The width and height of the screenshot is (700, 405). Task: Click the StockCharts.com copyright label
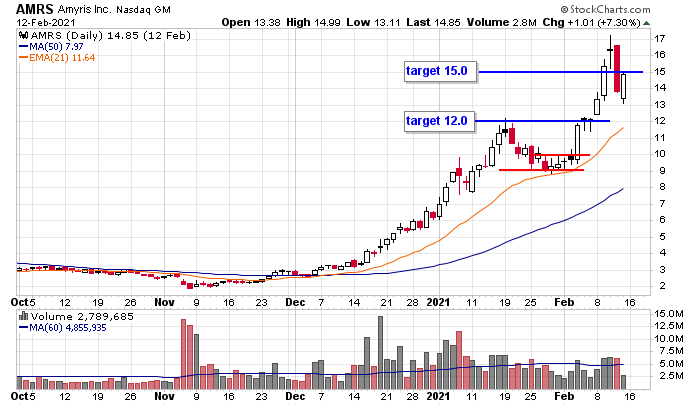pos(605,9)
